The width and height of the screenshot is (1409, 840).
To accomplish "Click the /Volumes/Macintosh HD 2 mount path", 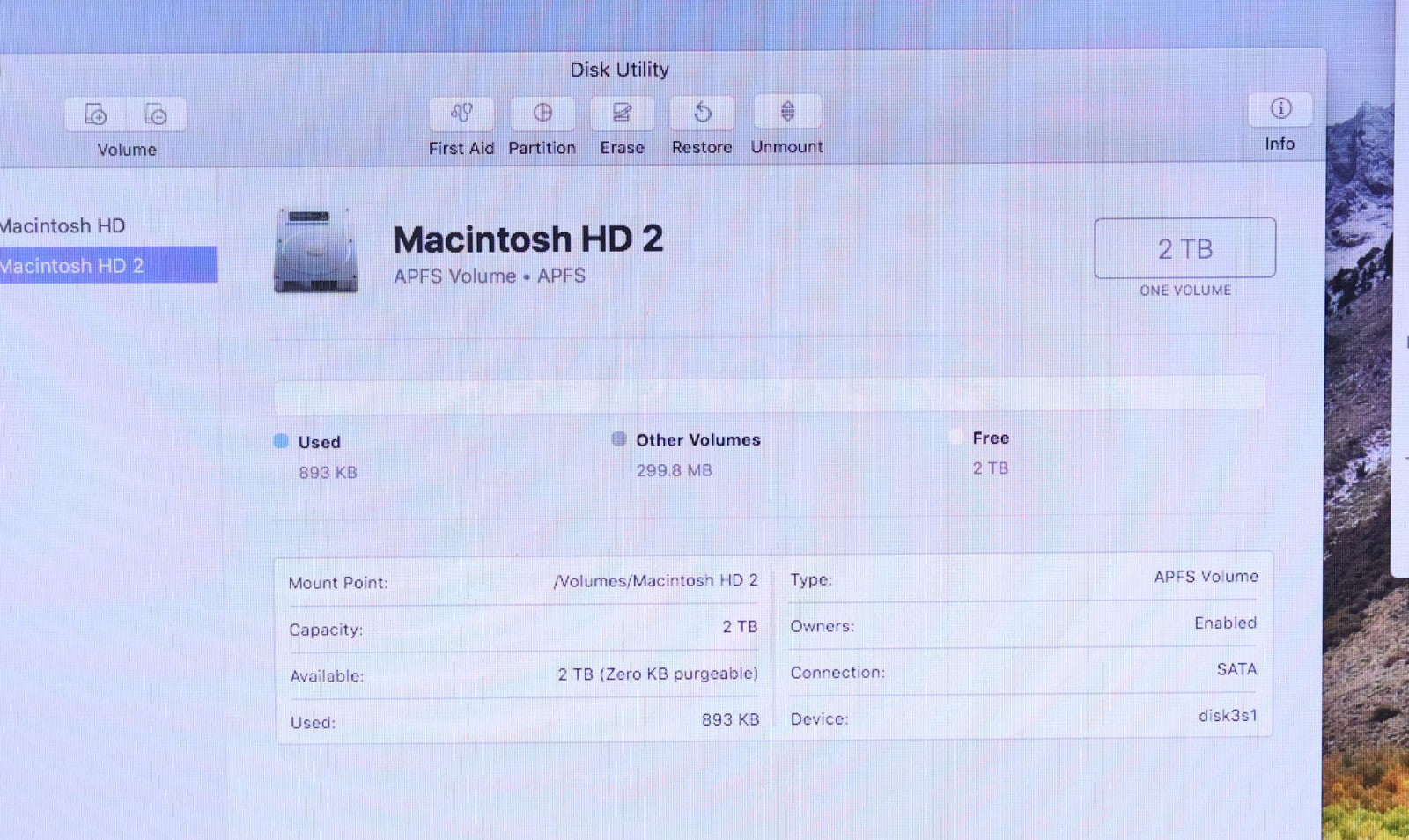I will 655,581.
